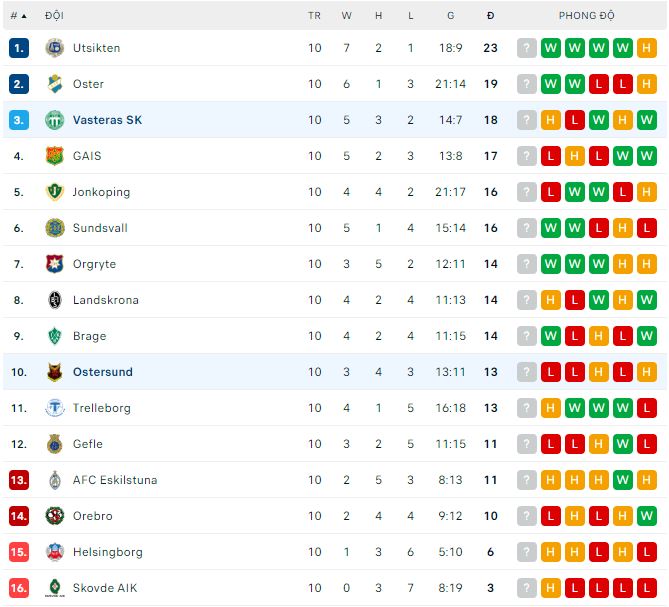Click the GAIS club crest
The image size is (669, 607).
coord(54,156)
